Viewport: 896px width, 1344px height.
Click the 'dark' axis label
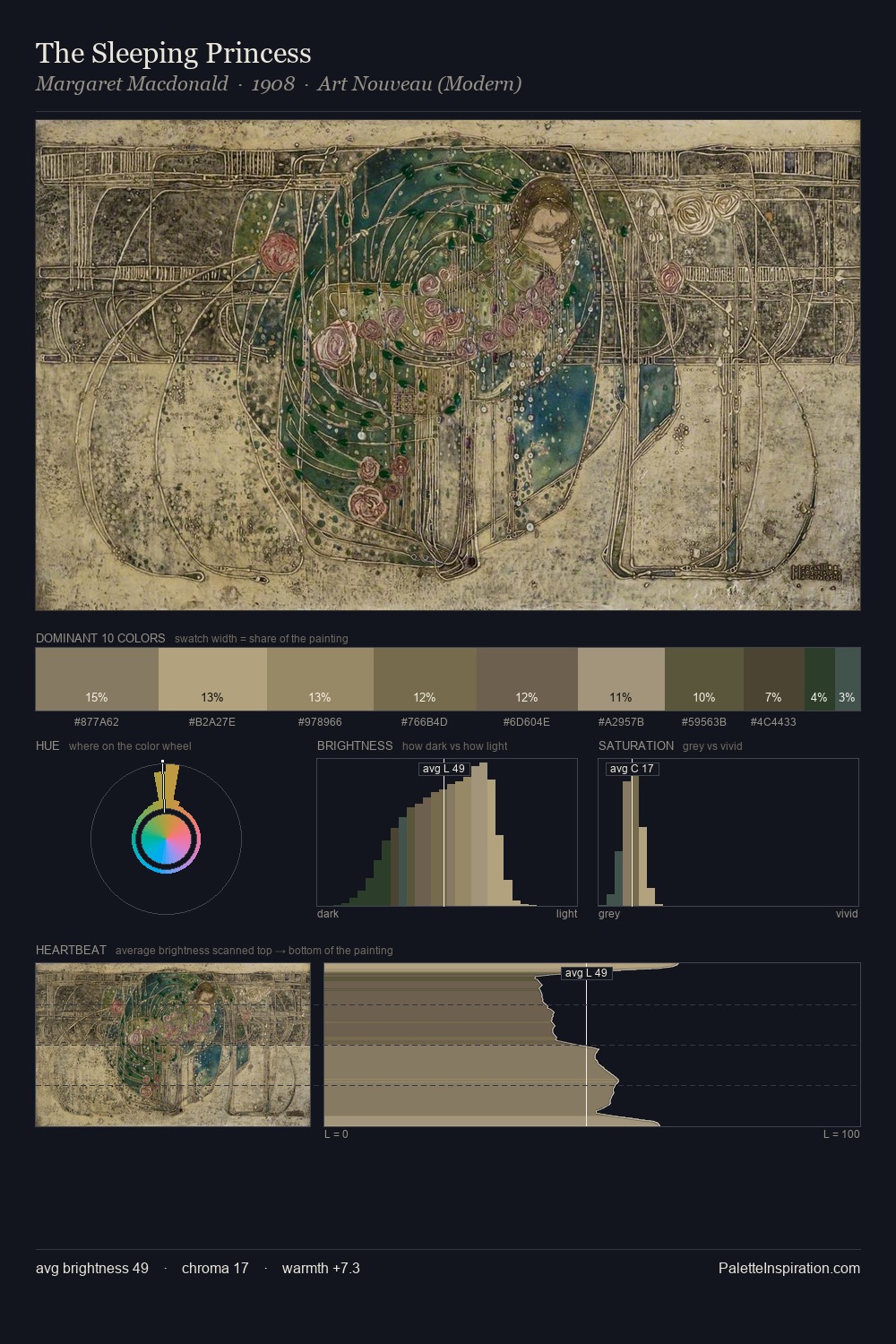pyautogui.click(x=328, y=914)
